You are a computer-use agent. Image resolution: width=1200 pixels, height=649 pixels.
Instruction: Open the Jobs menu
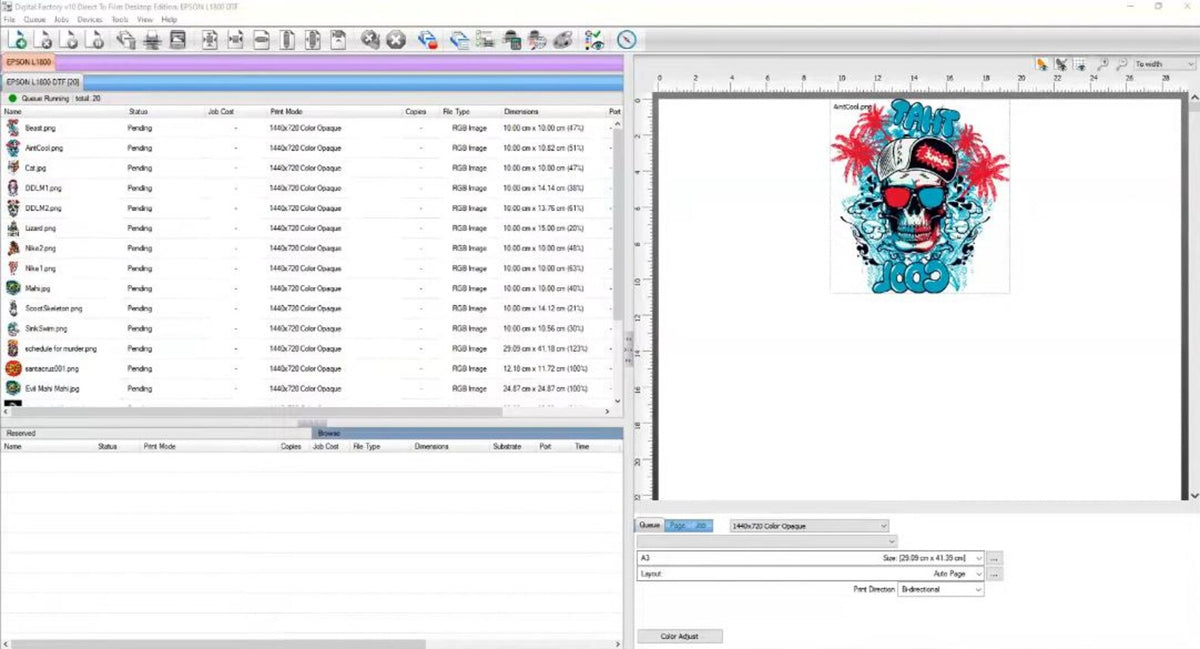pos(62,19)
